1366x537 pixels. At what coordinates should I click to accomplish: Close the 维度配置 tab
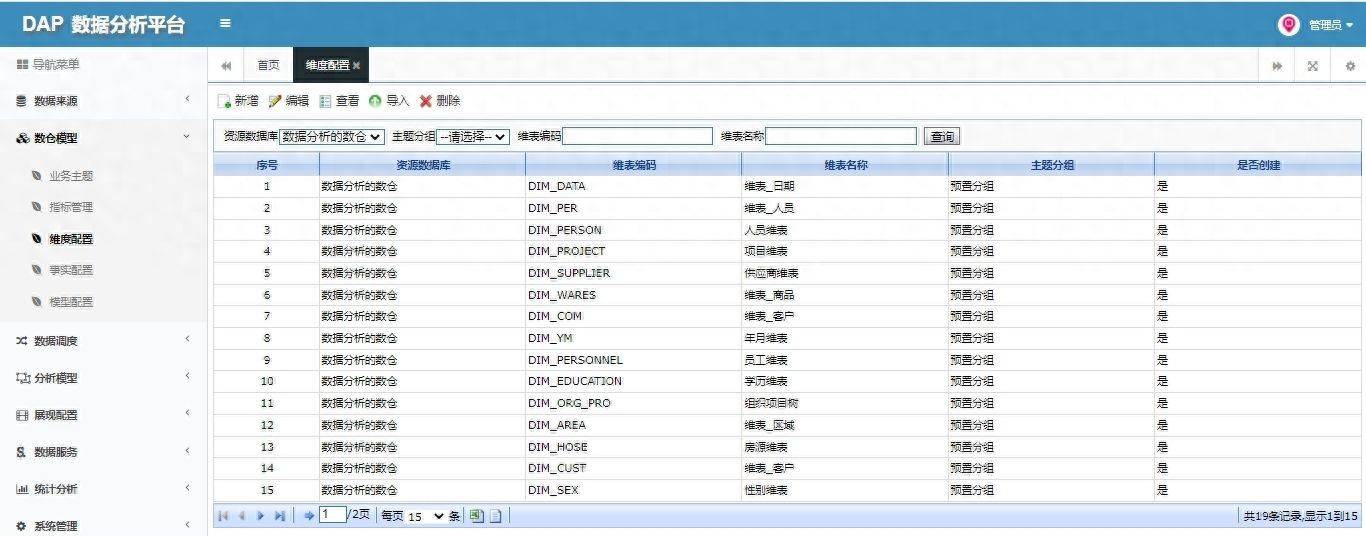pos(356,66)
